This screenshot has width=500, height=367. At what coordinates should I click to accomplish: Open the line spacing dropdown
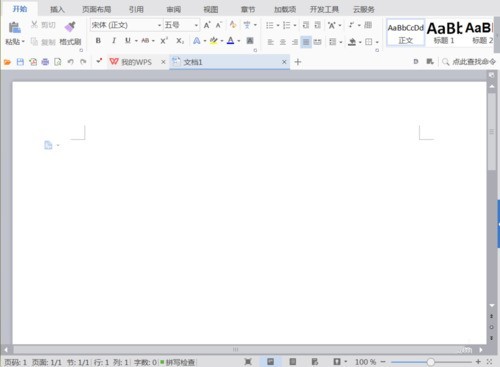(x=335, y=42)
